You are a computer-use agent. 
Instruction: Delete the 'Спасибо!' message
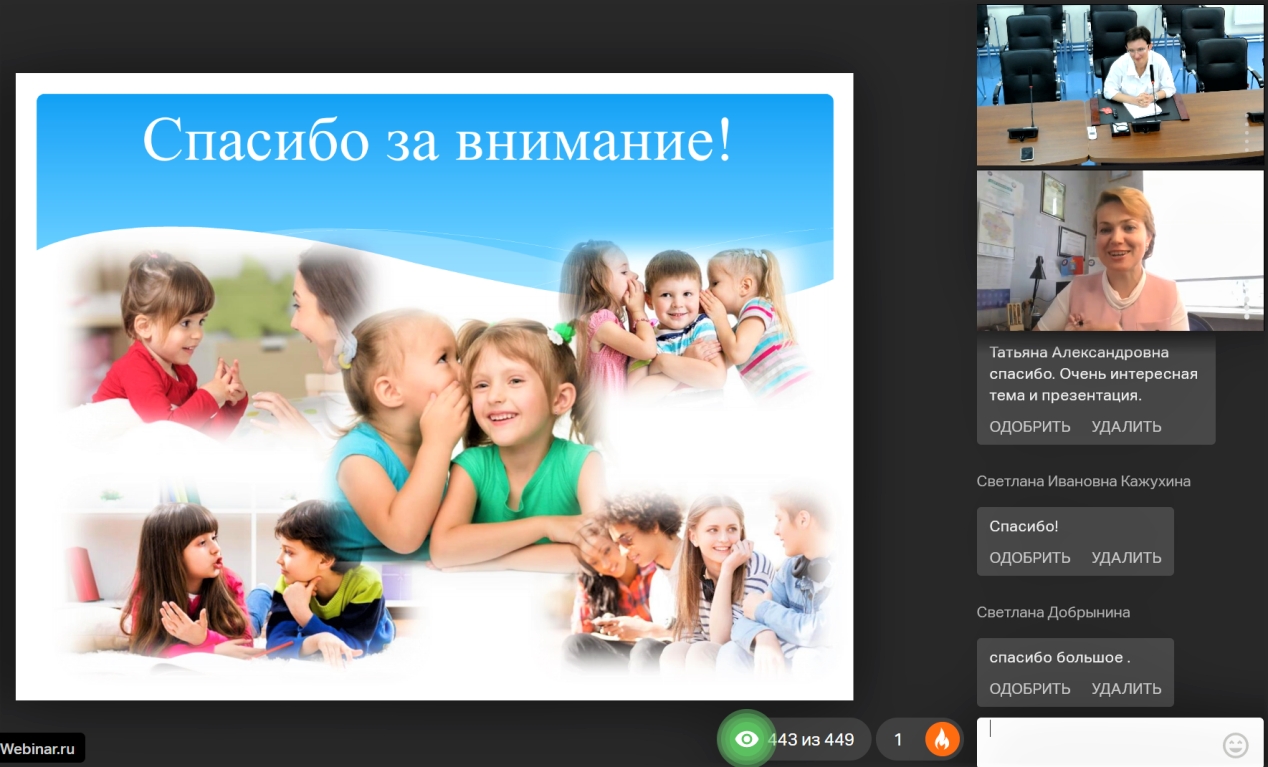point(1126,558)
